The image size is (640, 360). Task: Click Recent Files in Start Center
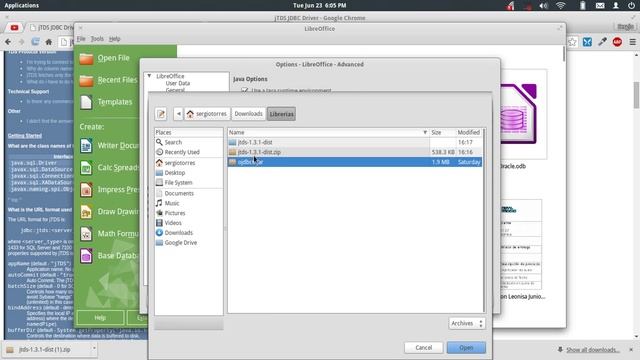[x=108, y=80]
